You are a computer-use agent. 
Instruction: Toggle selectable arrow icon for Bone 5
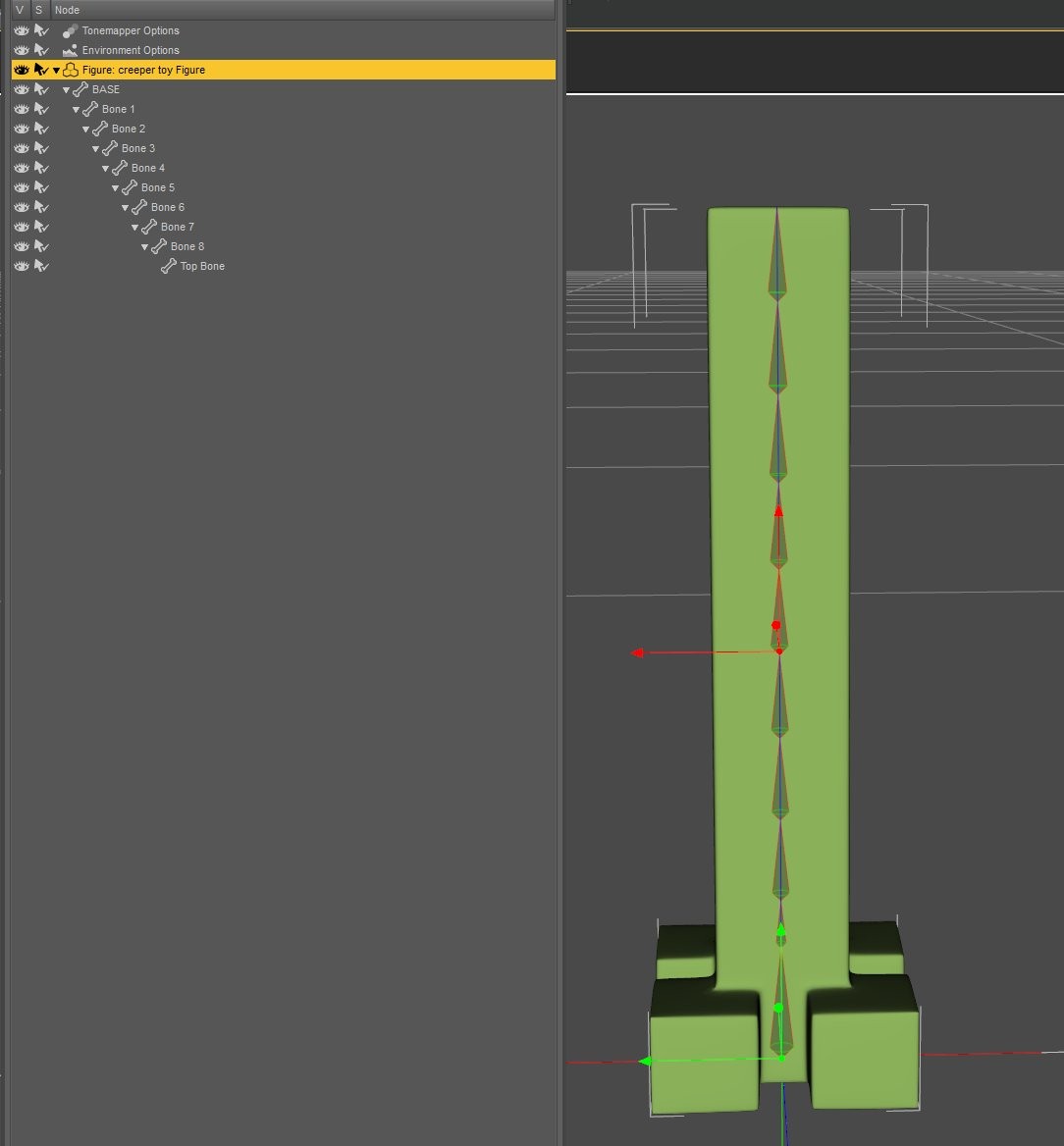point(41,187)
